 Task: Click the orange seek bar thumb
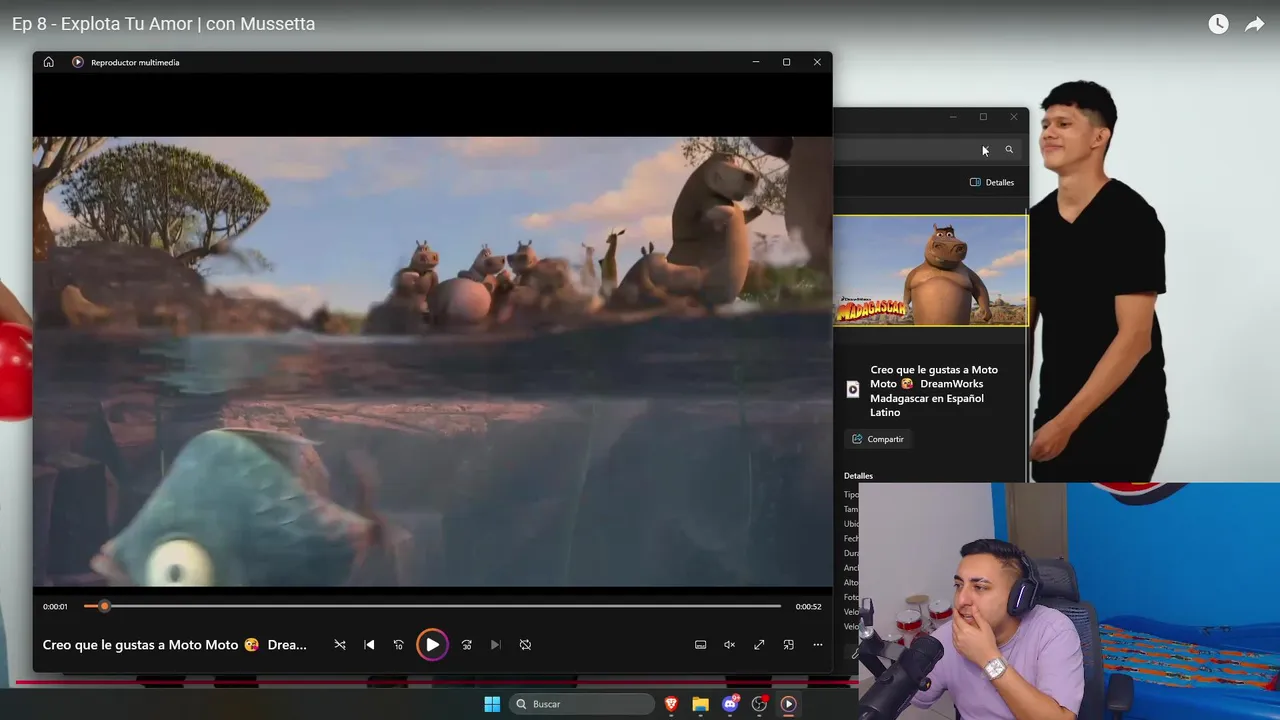(x=104, y=606)
